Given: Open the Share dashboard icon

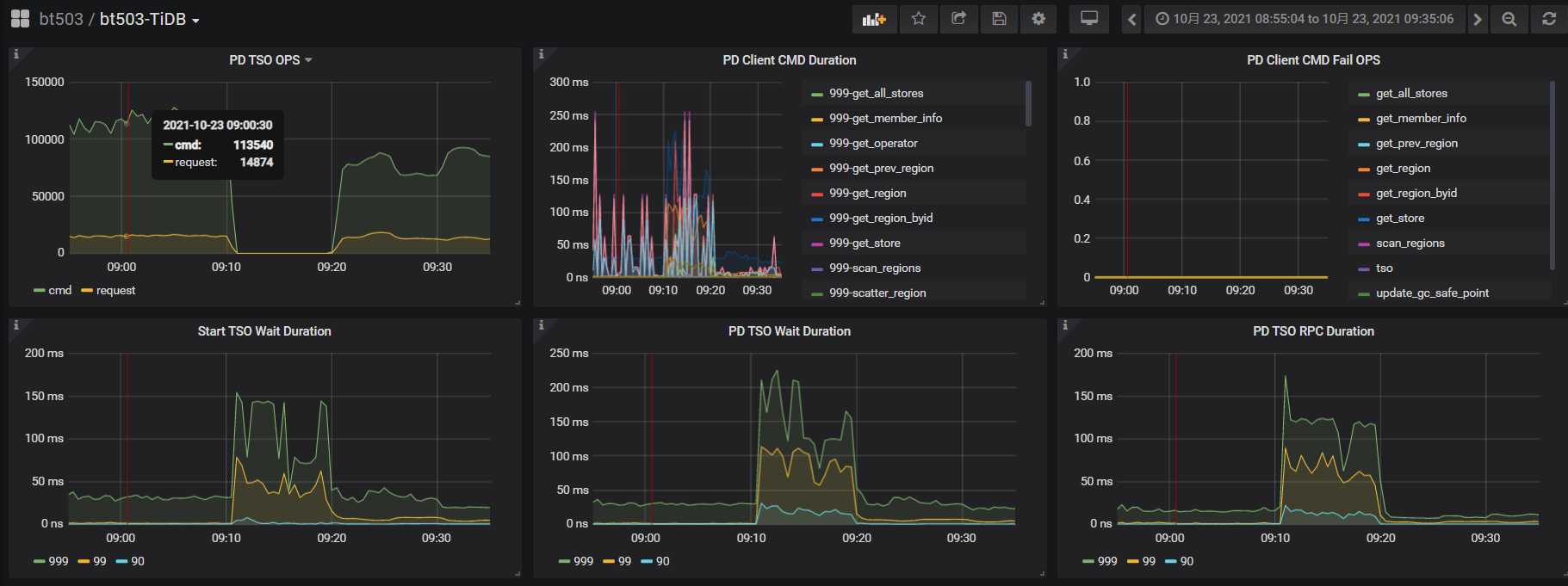Looking at the screenshot, I should [958, 19].
